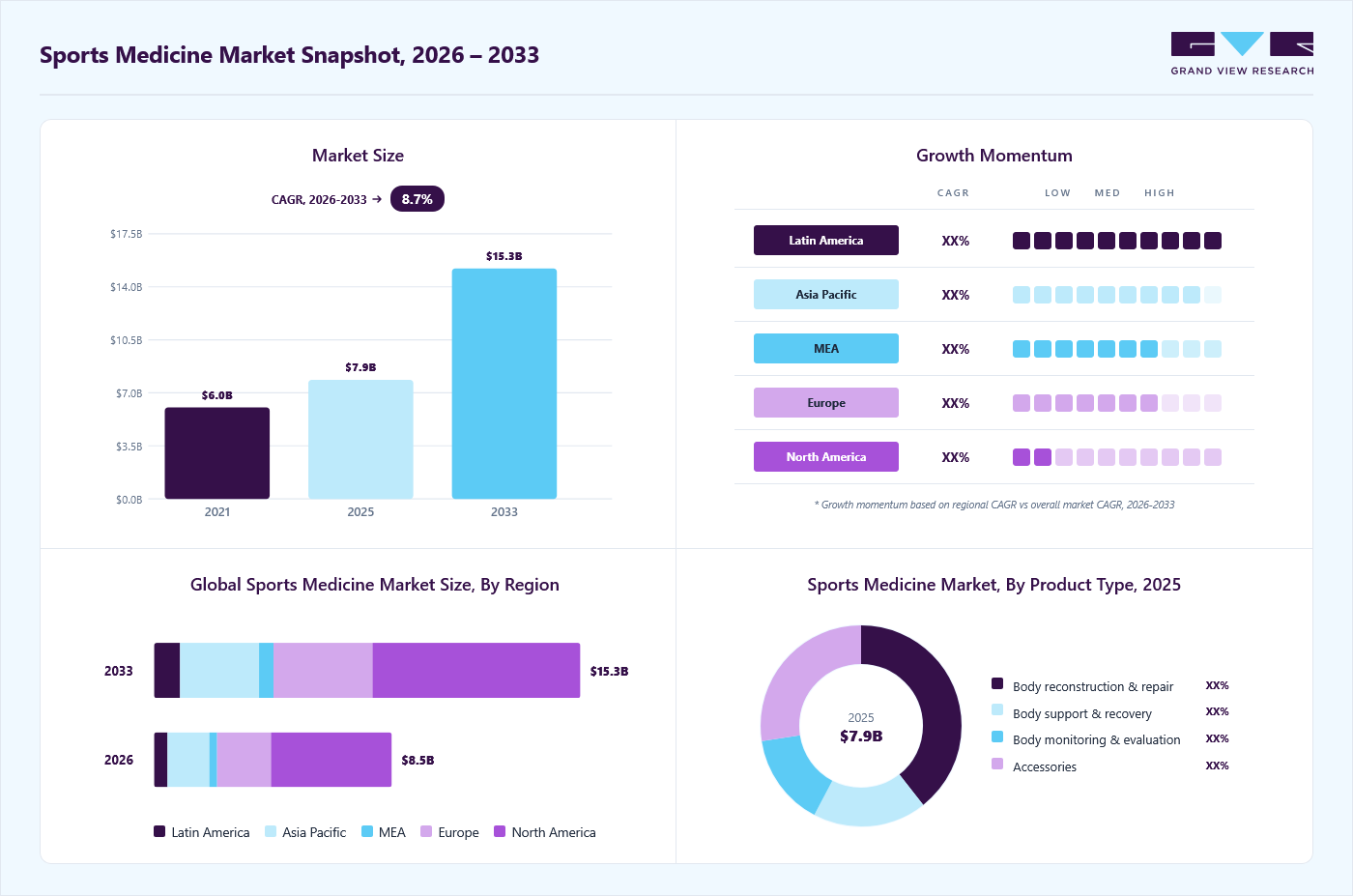Click the Asia Pacific legend swatch

(x=271, y=831)
